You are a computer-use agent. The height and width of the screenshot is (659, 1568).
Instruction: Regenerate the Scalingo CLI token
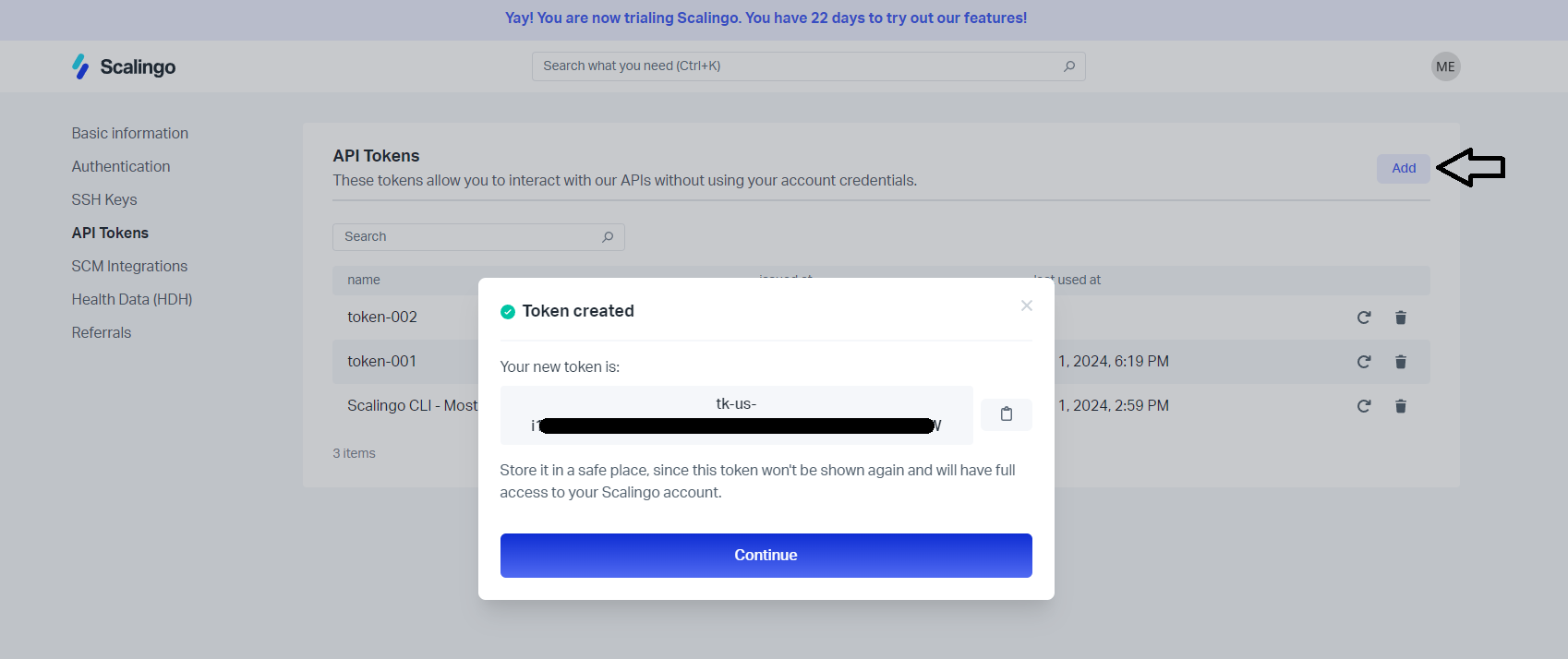[1364, 405]
